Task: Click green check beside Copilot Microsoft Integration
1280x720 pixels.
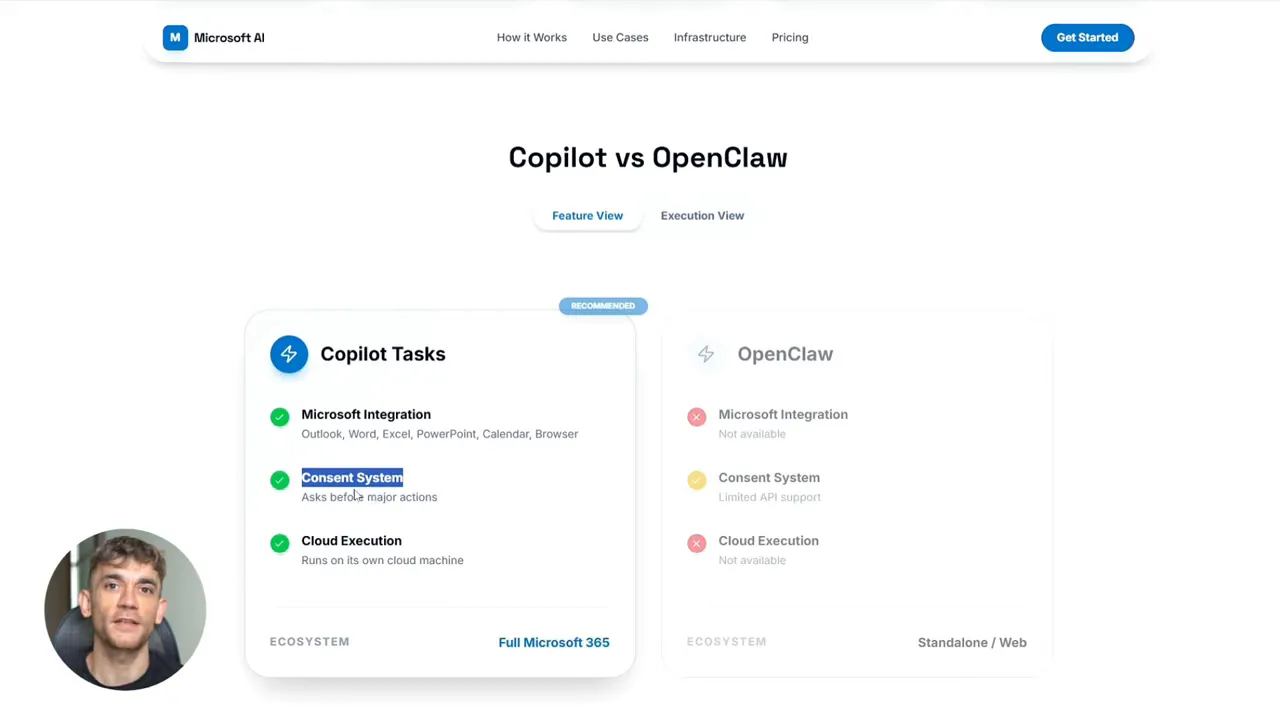Action: [280, 417]
